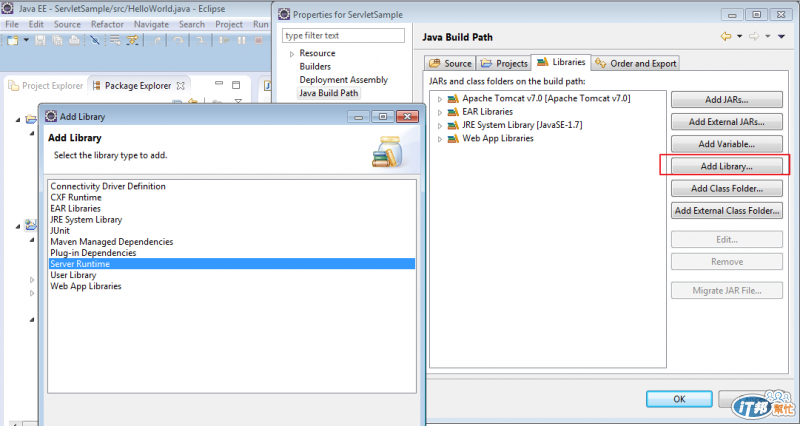Screen dimensions: 800x426
Task: Click the Add Variable... button
Action: 727,144
